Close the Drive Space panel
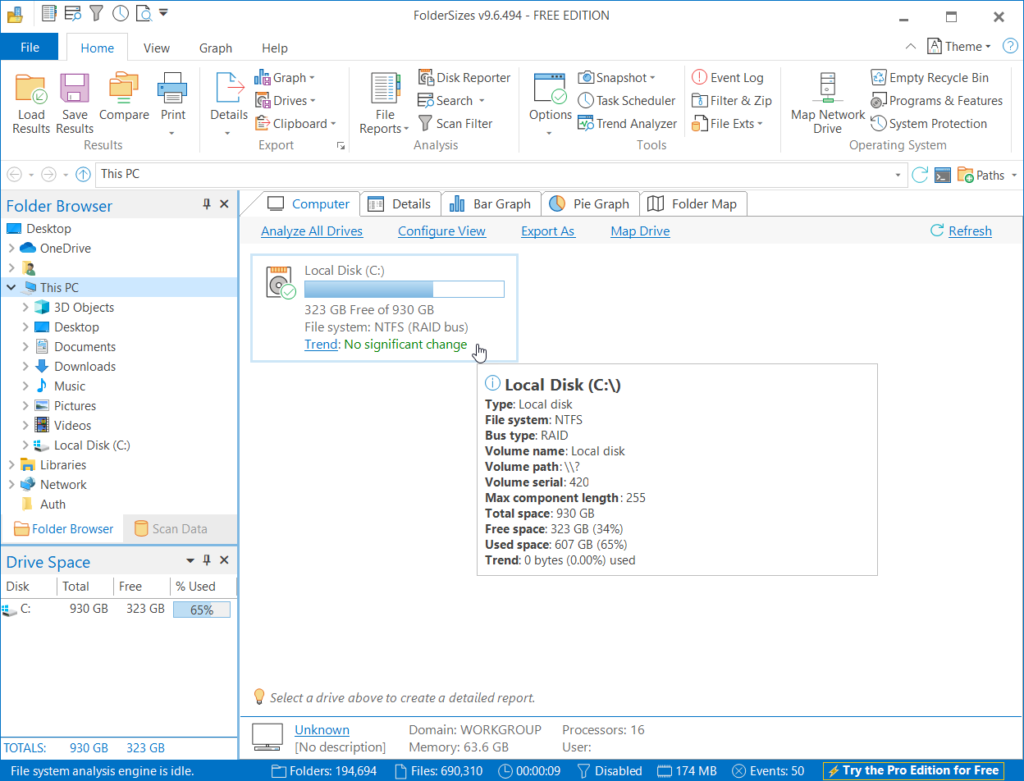The image size is (1024, 781). (224, 560)
